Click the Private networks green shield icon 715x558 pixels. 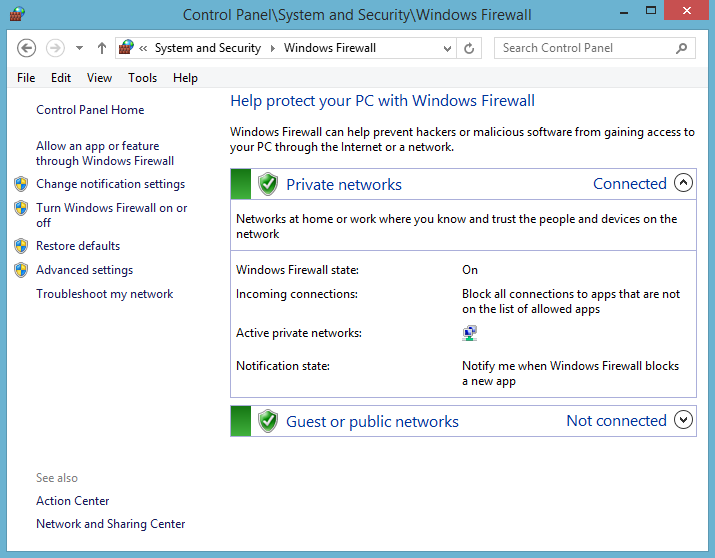267,184
